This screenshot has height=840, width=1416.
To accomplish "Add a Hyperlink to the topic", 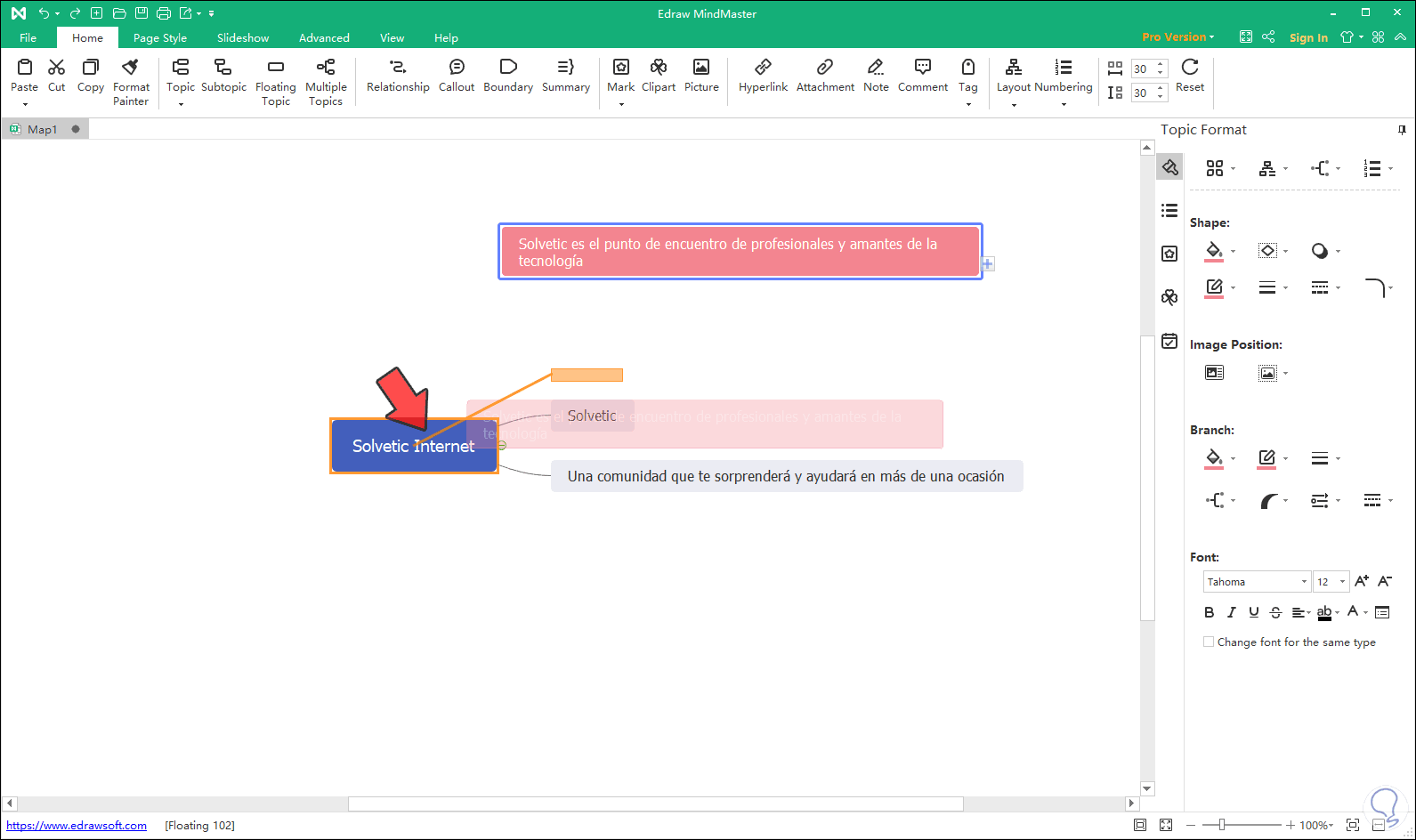I will 763,76.
